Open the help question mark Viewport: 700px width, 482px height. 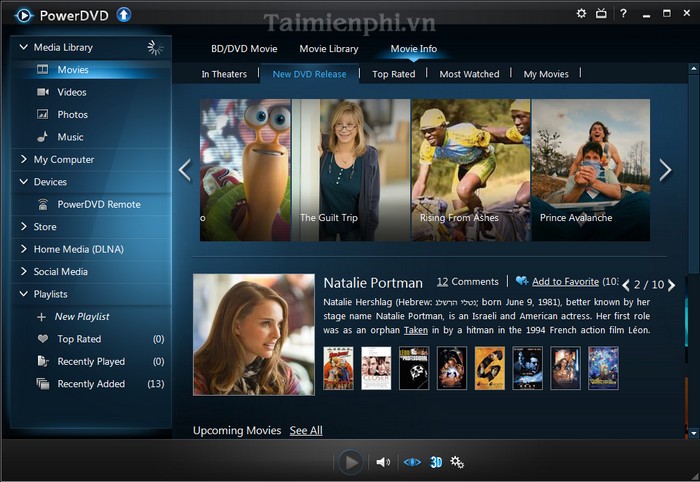[623, 13]
